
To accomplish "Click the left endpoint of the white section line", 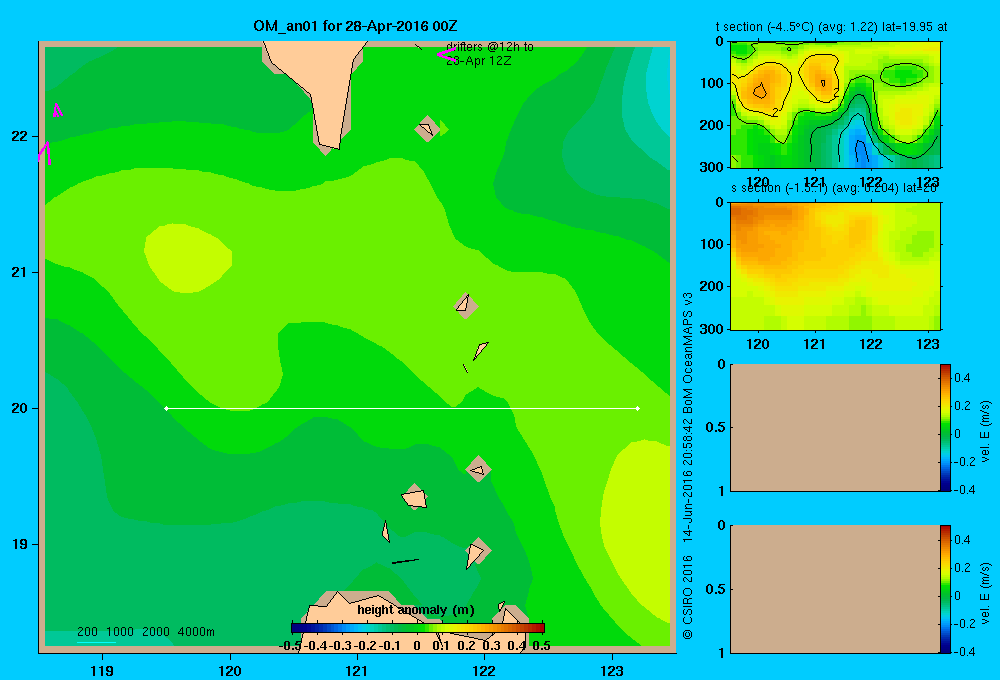I will [166, 408].
